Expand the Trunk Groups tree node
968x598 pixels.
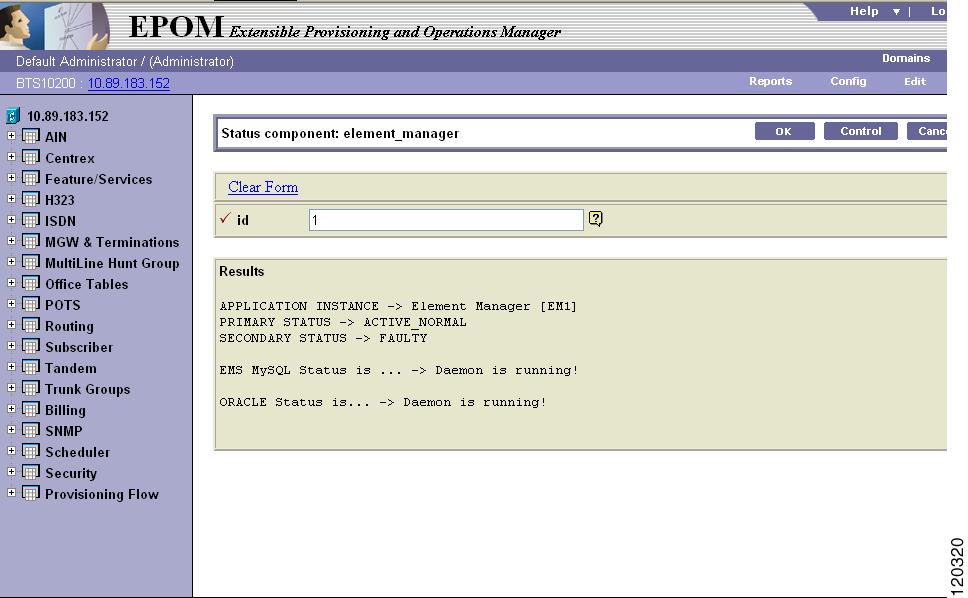(x=9, y=389)
